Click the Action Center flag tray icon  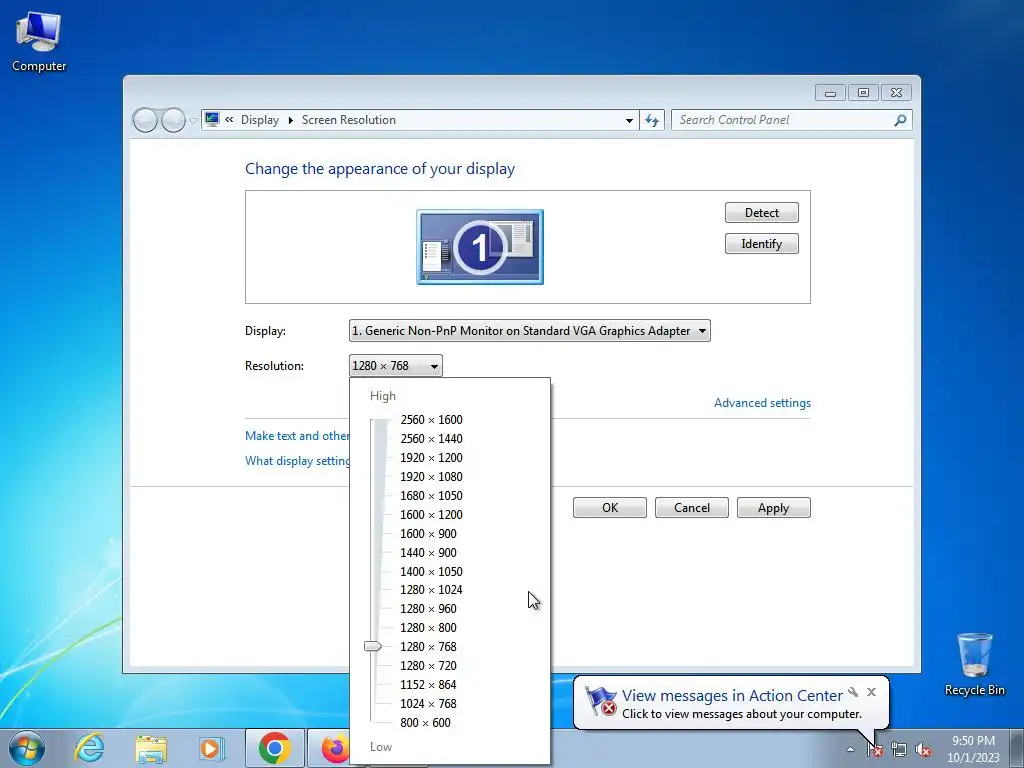(x=874, y=749)
